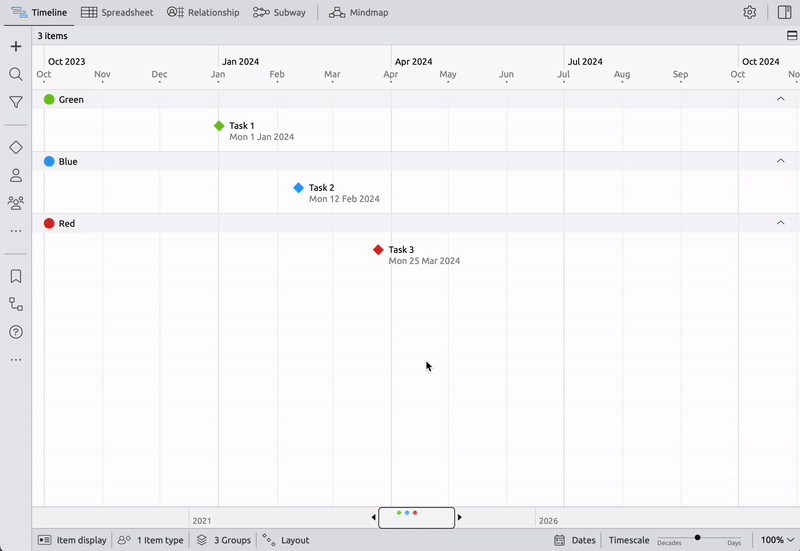This screenshot has height=551, width=800.
Task: Click the plus icon to add item
Action: [x=16, y=46]
